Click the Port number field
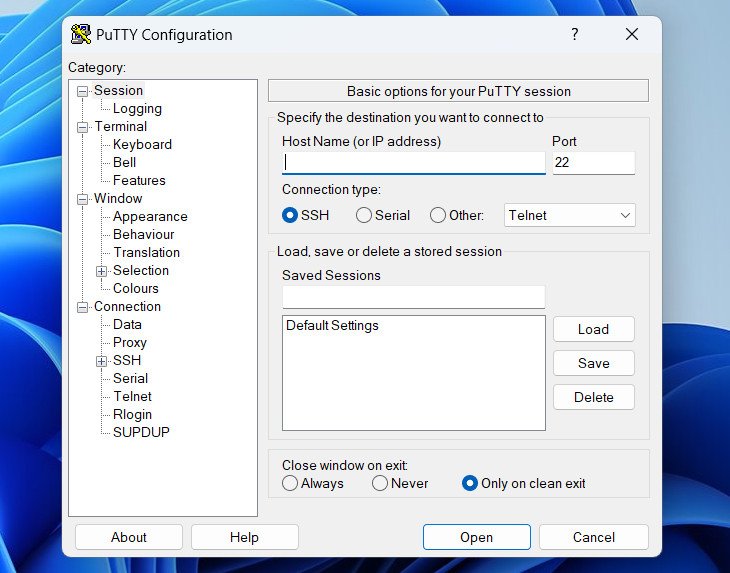This screenshot has width=730, height=573. click(x=594, y=163)
